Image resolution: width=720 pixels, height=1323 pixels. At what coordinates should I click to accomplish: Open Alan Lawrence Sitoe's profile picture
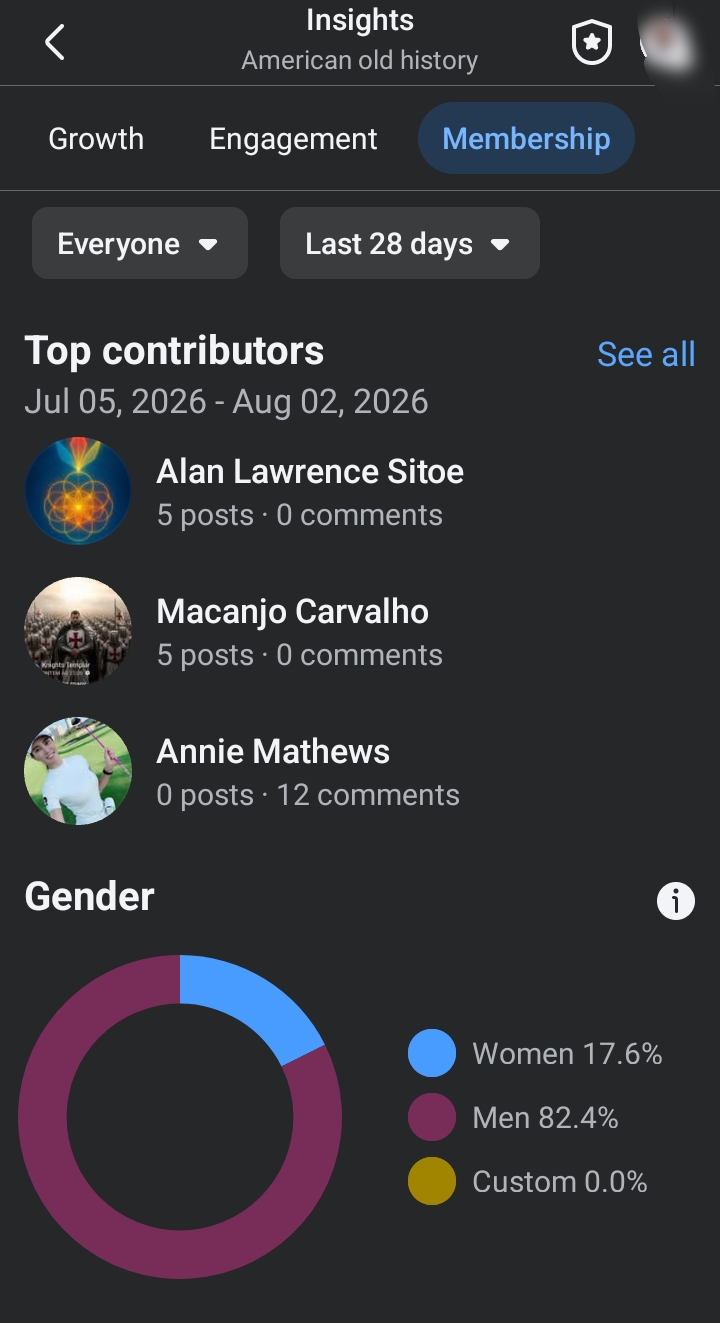point(78,491)
